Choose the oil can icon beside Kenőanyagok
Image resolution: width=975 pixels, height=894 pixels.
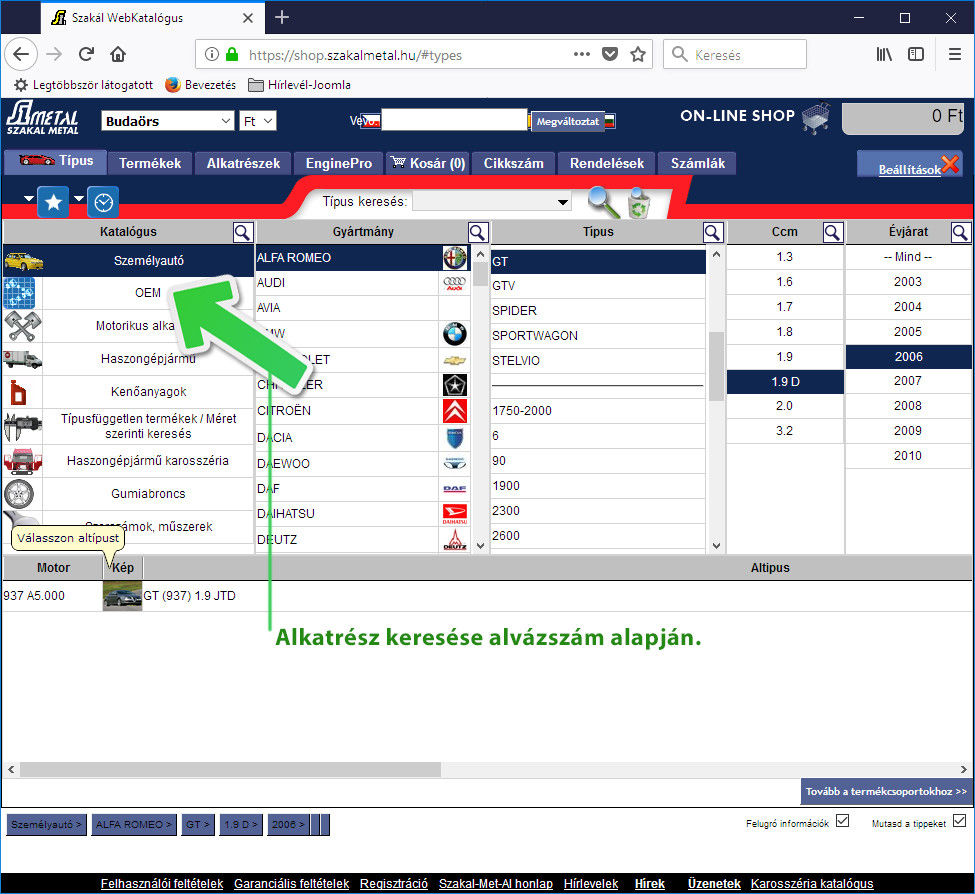click(18, 392)
